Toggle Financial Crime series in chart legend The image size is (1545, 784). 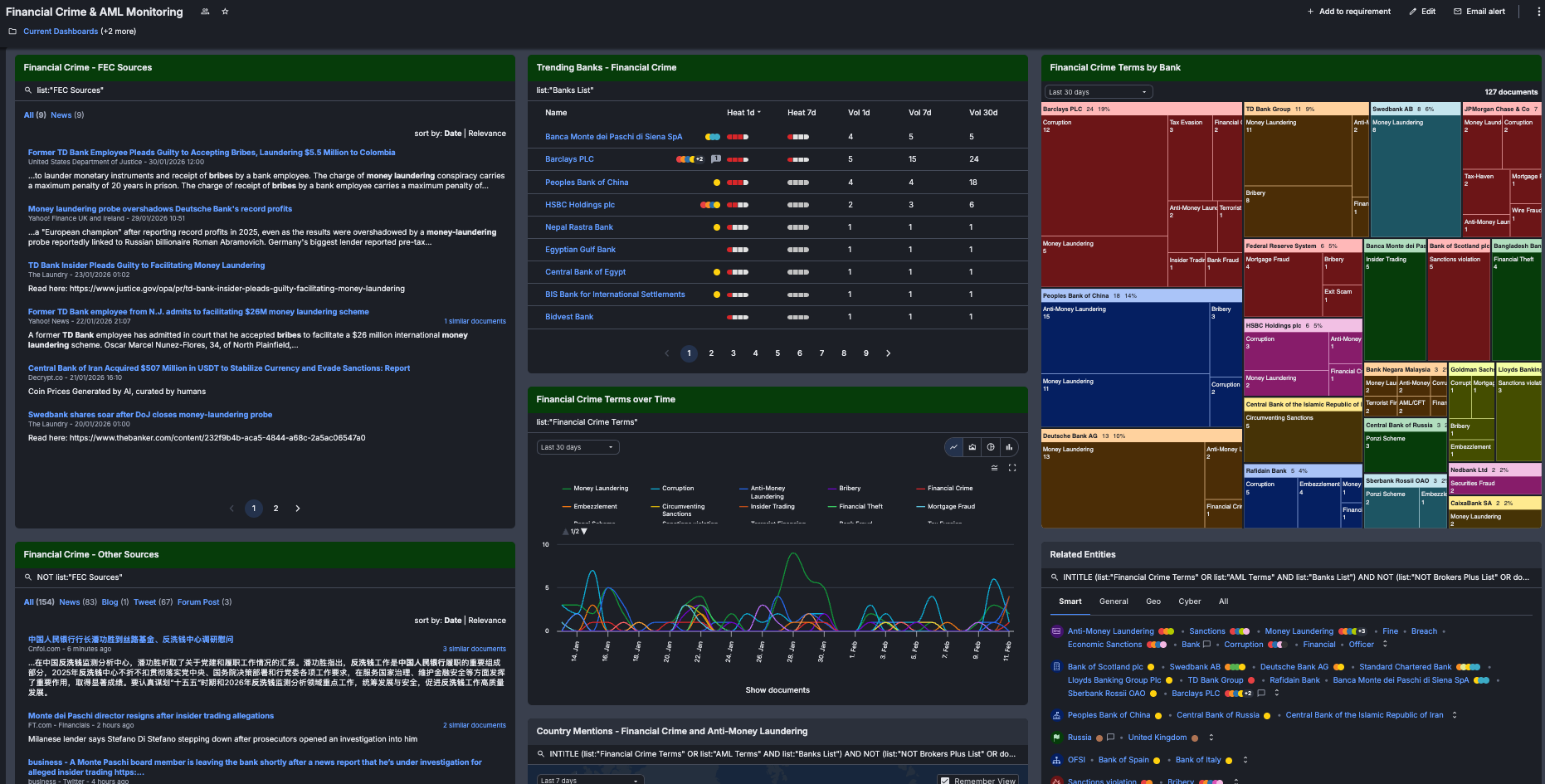944,489
